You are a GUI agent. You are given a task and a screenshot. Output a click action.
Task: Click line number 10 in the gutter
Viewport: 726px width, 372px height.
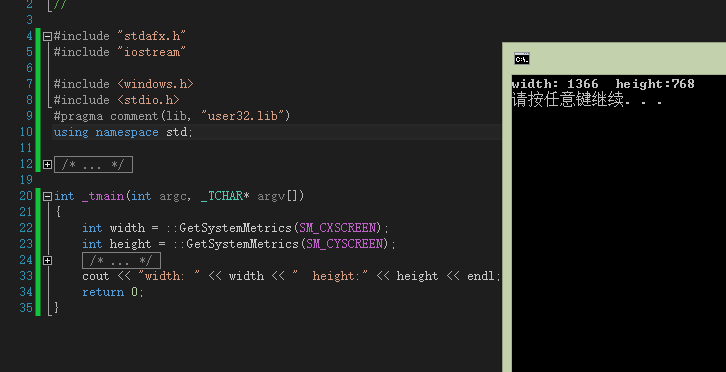tap(26, 132)
